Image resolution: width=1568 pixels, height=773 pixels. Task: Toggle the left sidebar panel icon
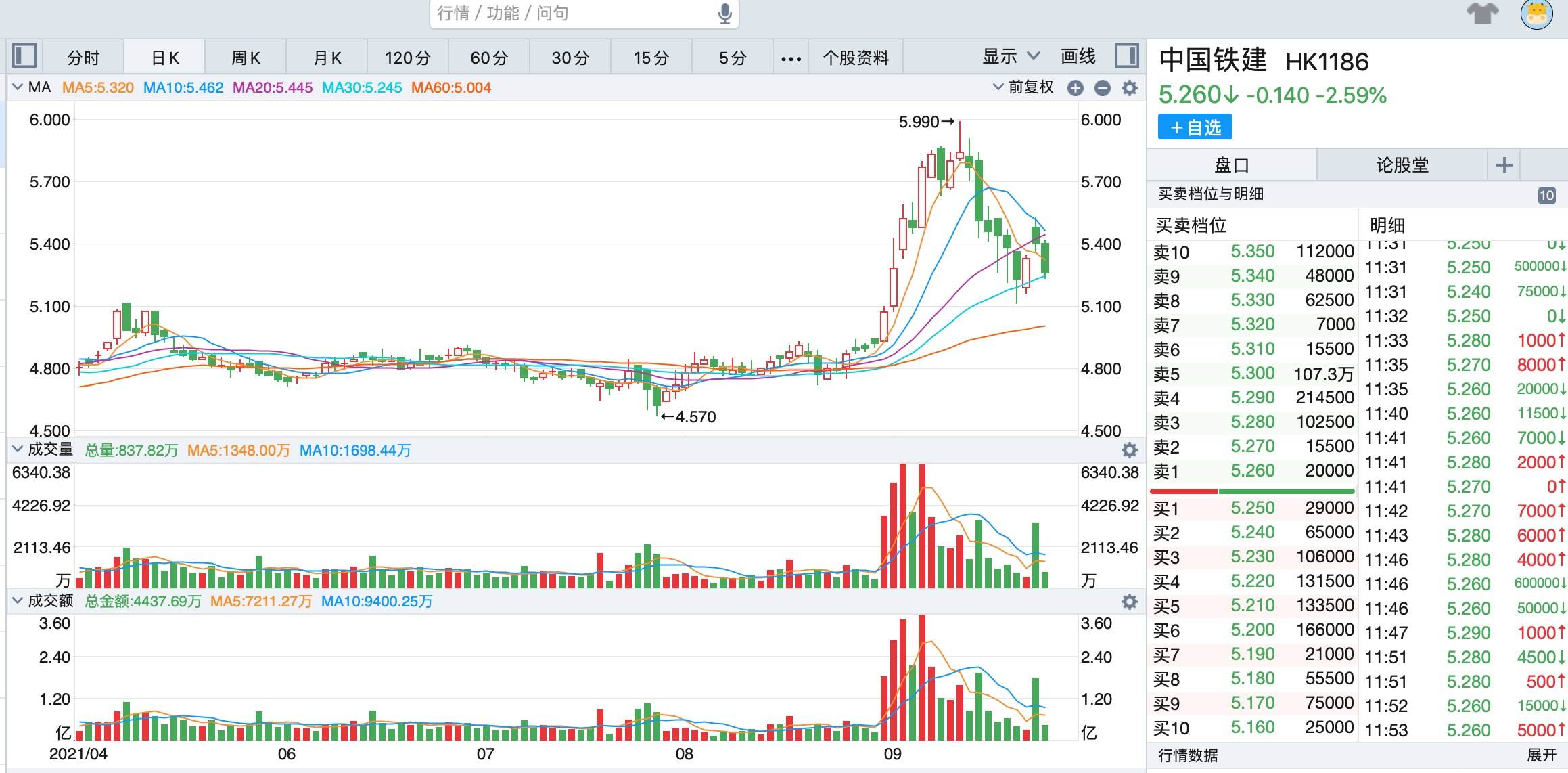click(24, 56)
